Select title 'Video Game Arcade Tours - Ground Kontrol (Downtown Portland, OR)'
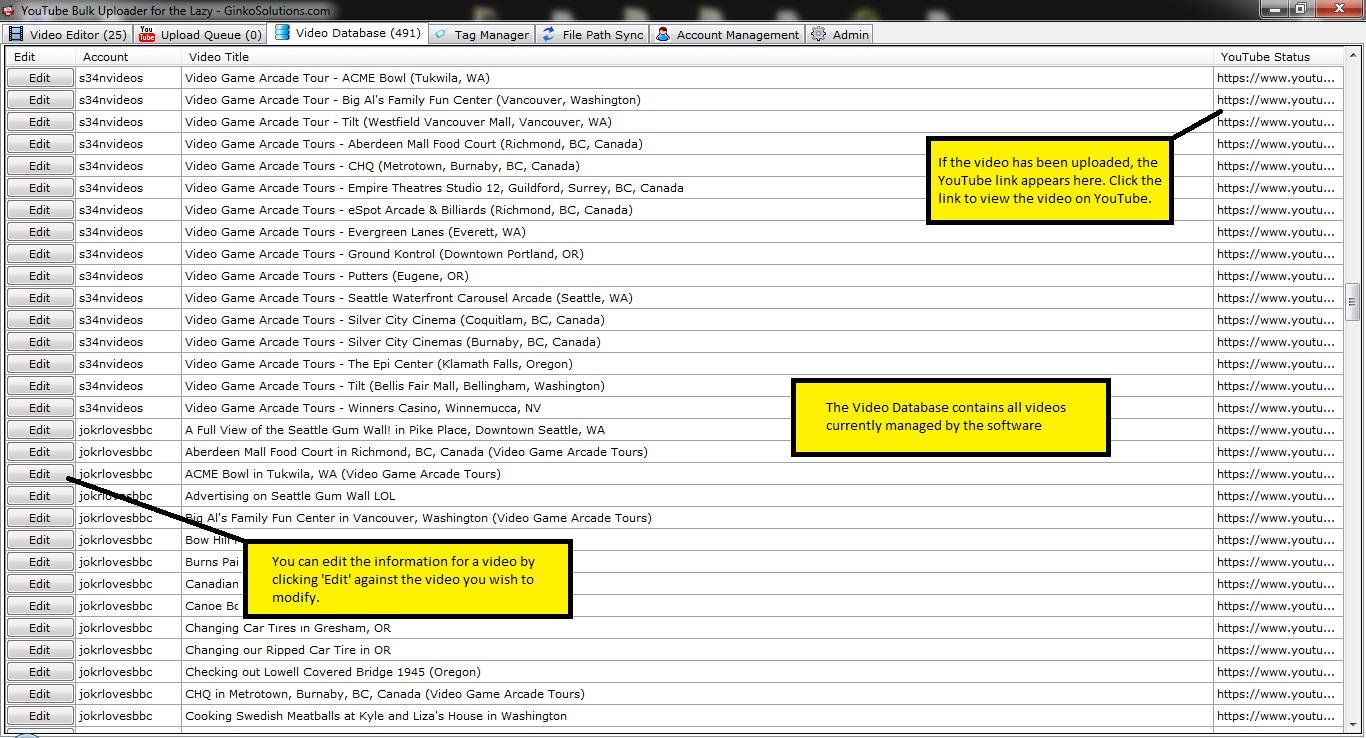1366x738 pixels. (384, 254)
